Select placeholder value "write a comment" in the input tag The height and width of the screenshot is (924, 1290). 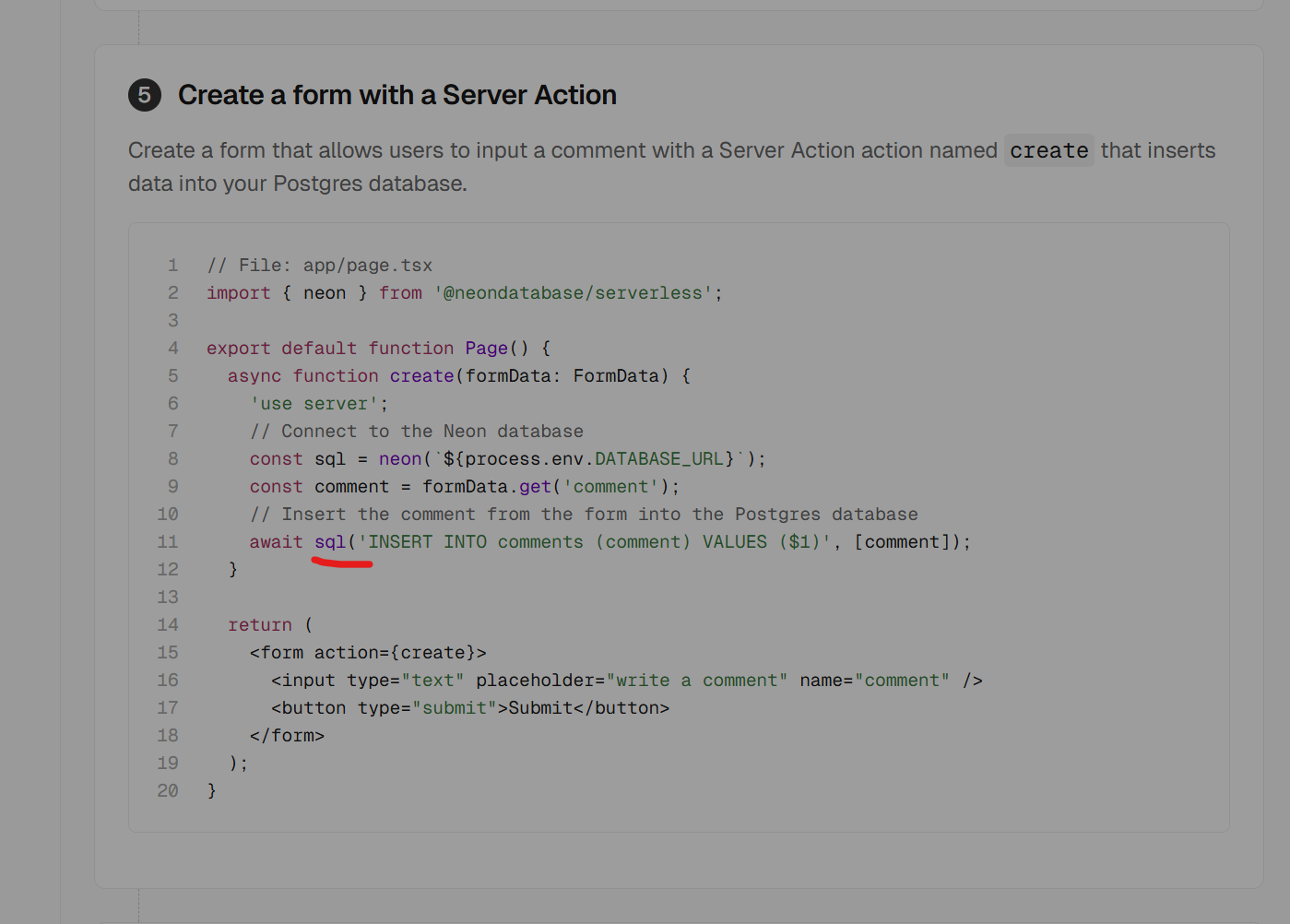[x=697, y=681]
